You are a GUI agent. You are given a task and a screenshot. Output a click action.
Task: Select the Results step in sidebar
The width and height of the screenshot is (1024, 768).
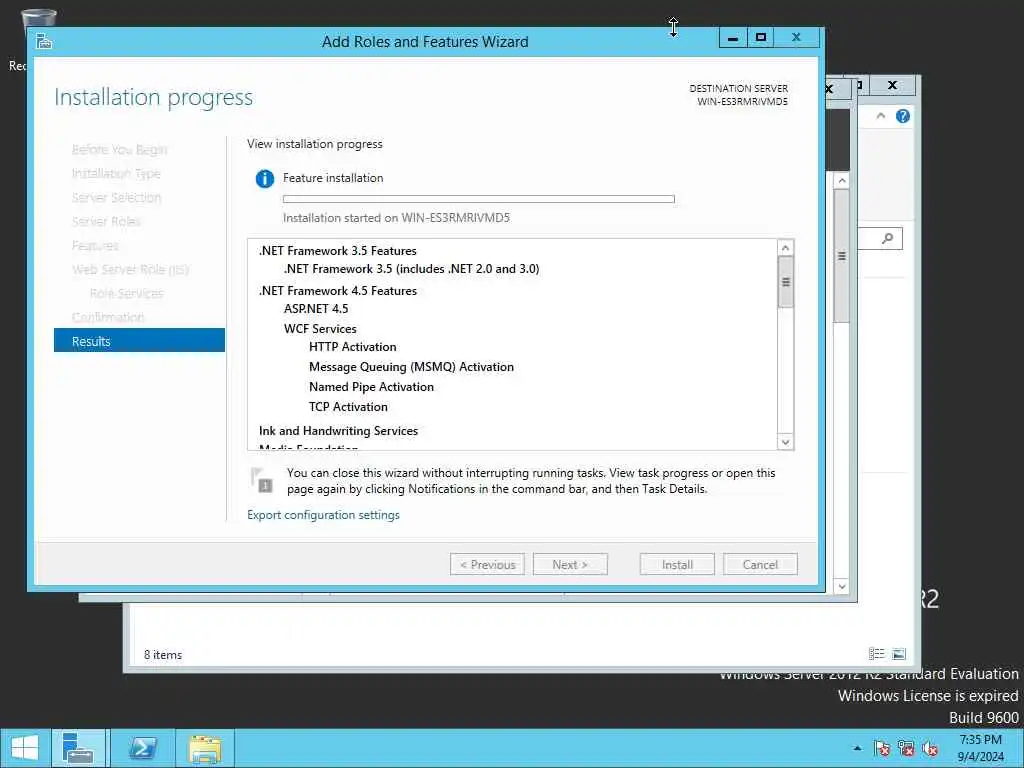tap(139, 341)
